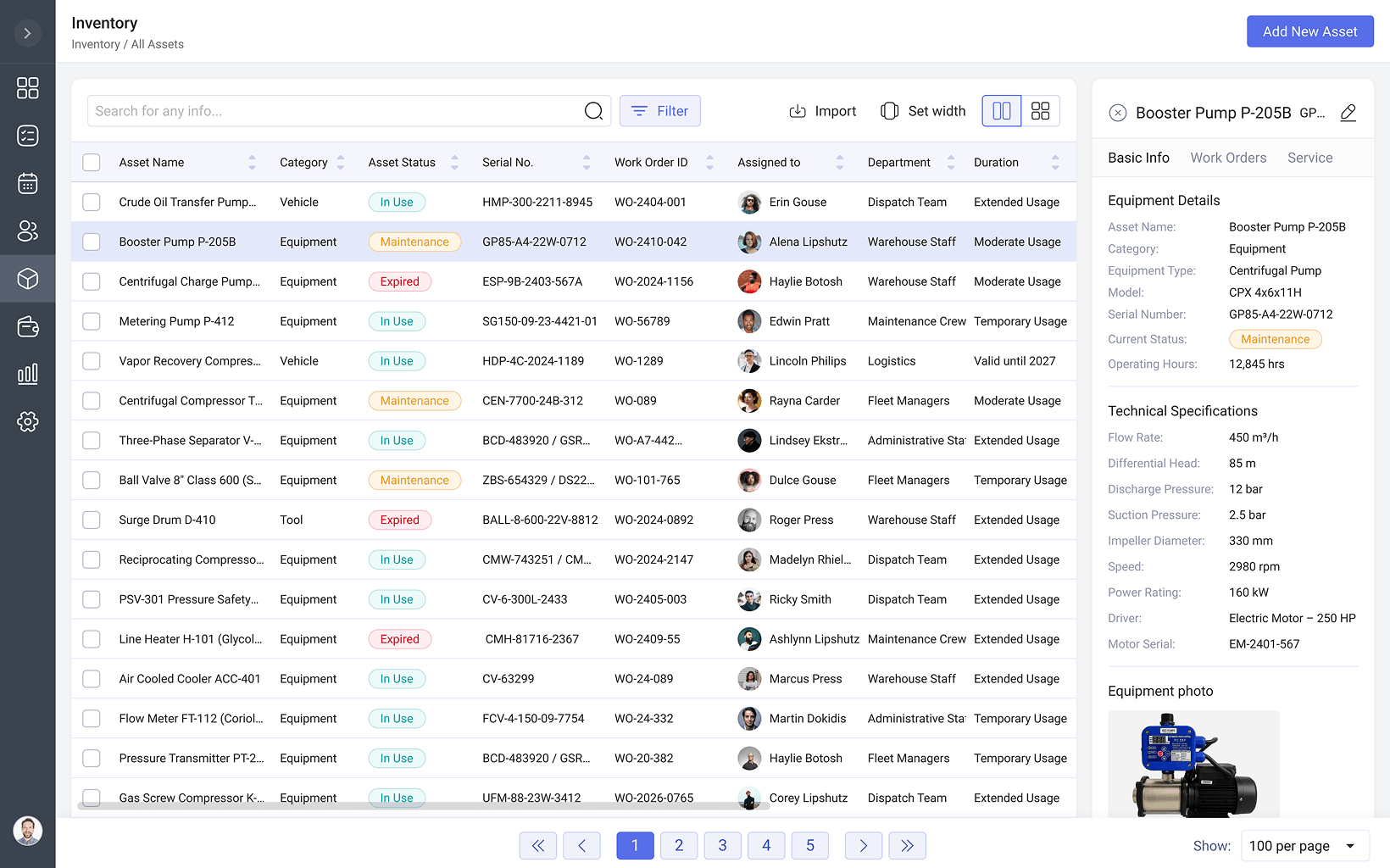
Task: Close the Booster Pump details panel
Action: [1117, 113]
